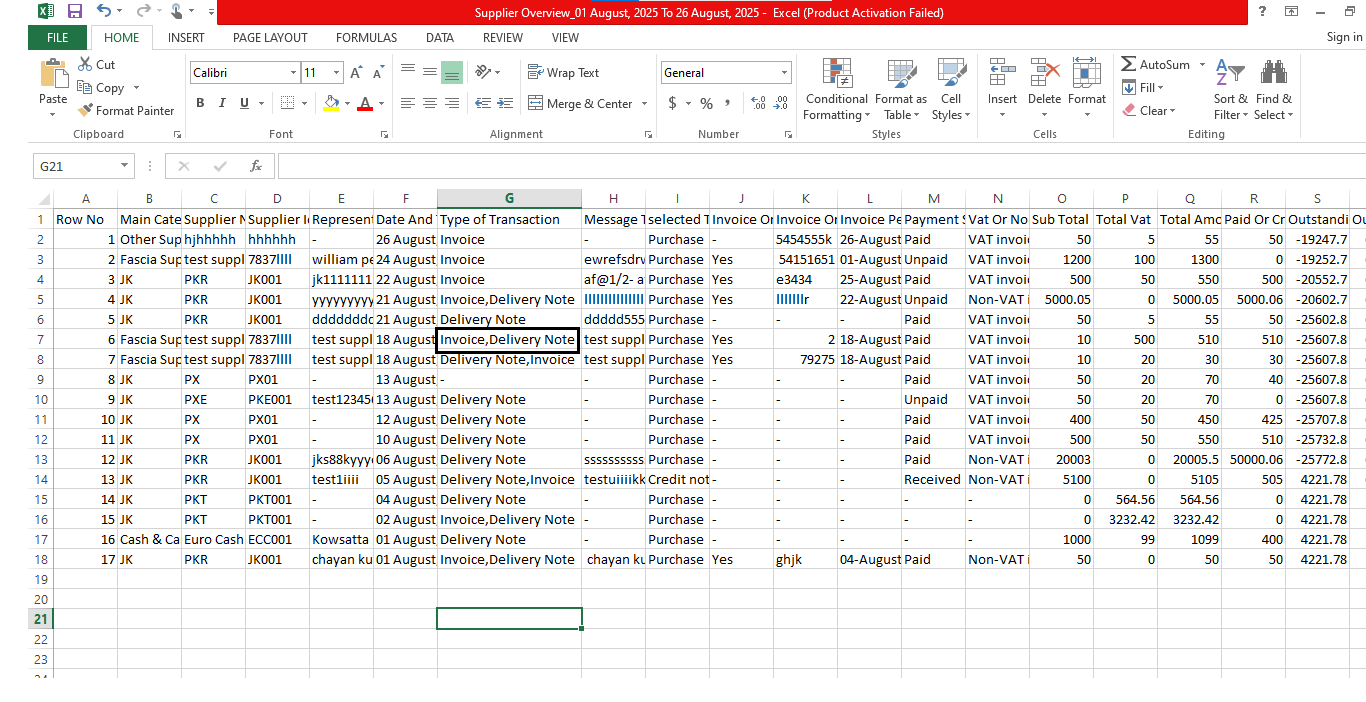The width and height of the screenshot is (1366, 702).
Task: Decrease font size with the small A
Action: [378, 73]
